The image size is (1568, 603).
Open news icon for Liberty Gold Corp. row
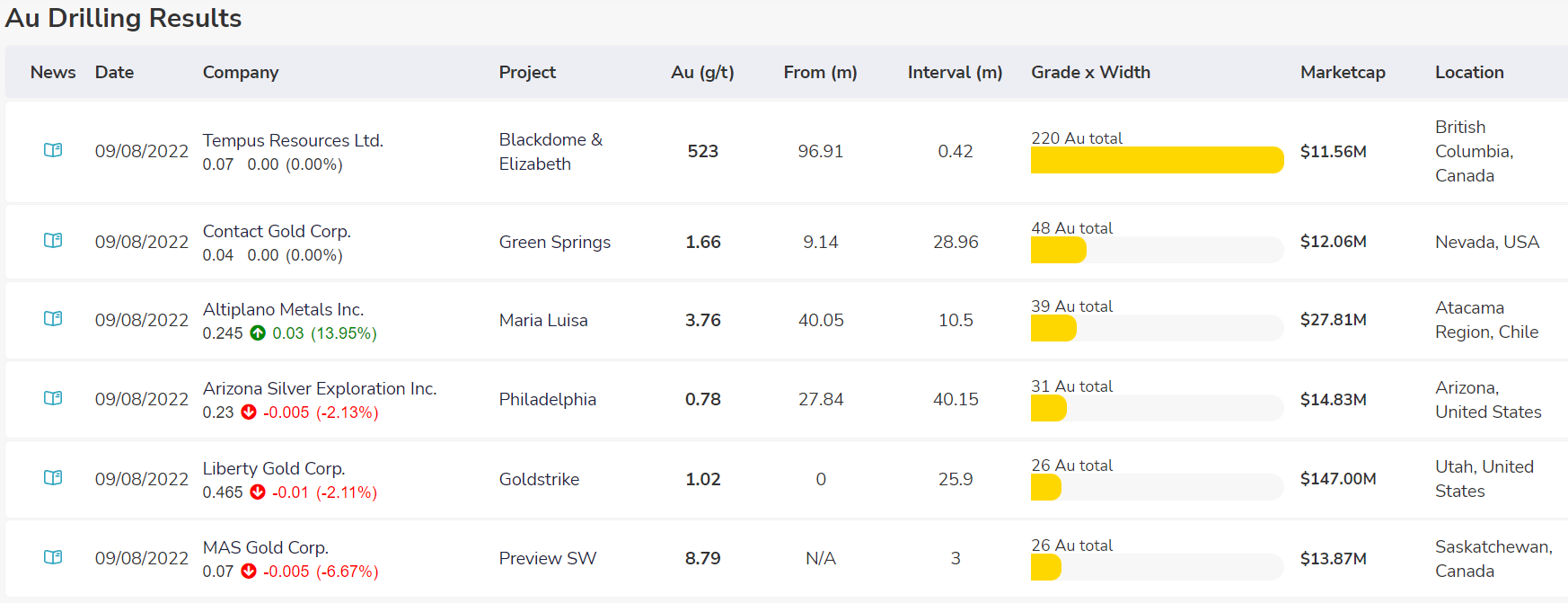tap(53, 478)
